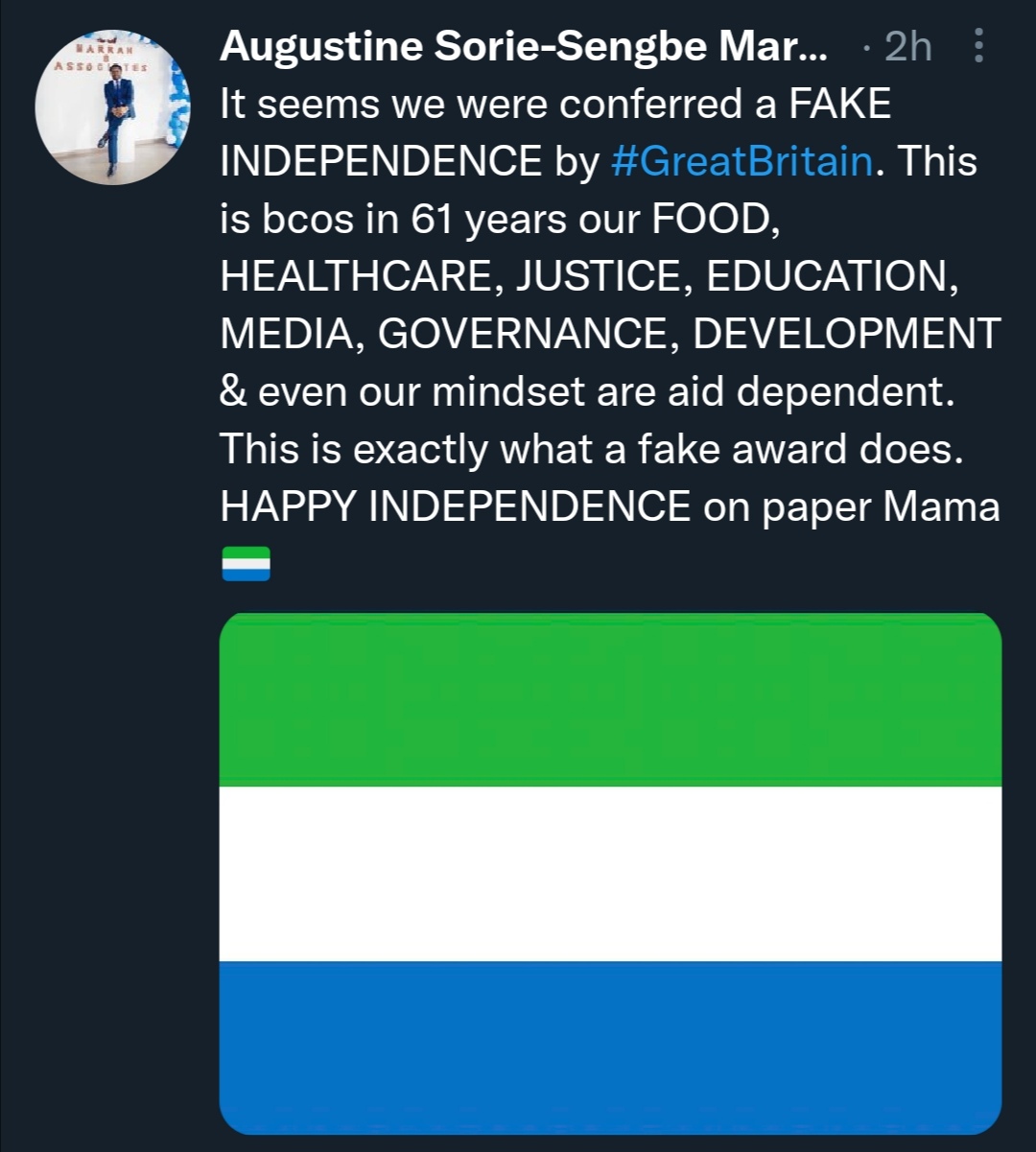Click the "aid dependent" phrase in the tweet

click(x=802, y=391)
